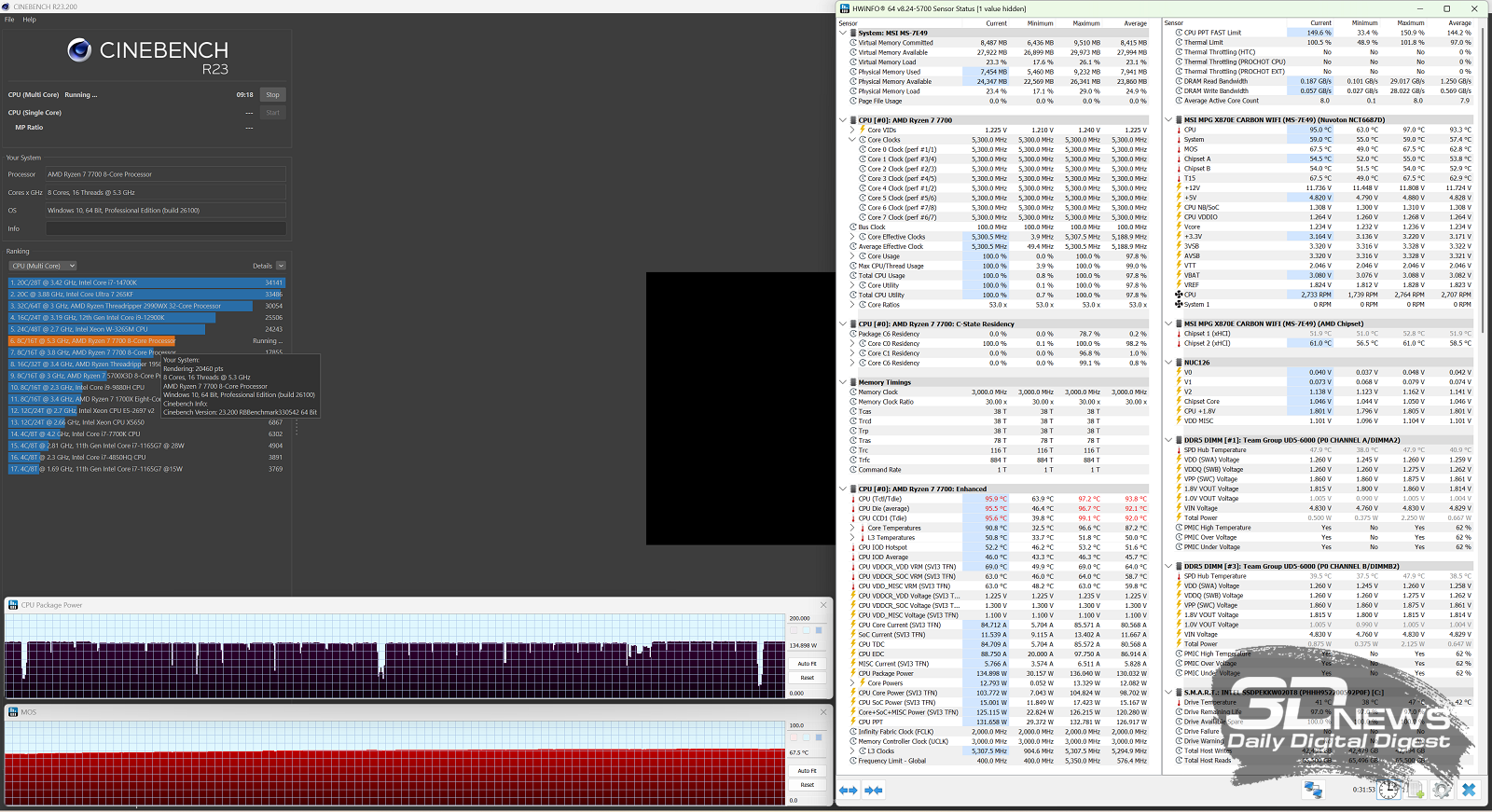Click the HWiNFO title bar app icon
The width and height of the screenshot is (1492, 812).
pyautogui.click(x=845, y=8)
